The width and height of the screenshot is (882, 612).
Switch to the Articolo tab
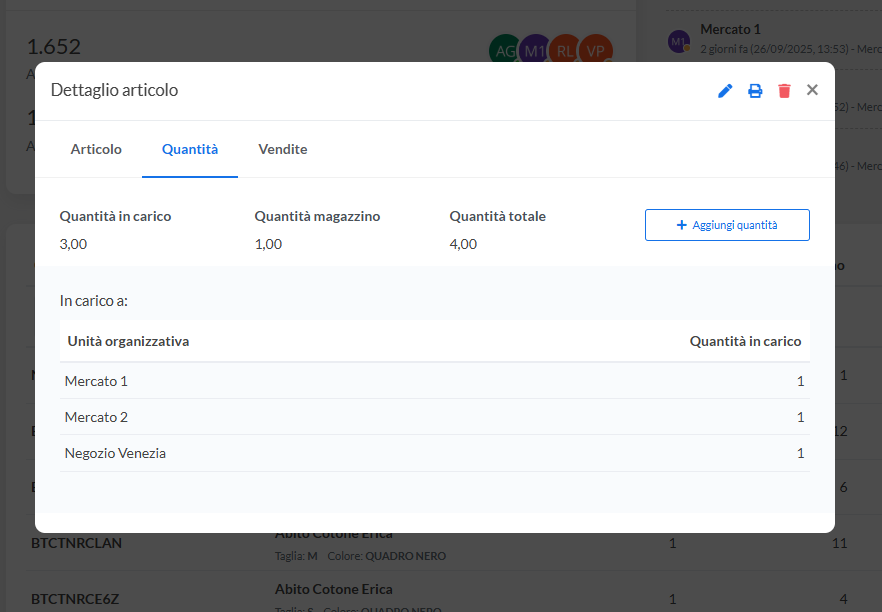click(x=96, y=149)
